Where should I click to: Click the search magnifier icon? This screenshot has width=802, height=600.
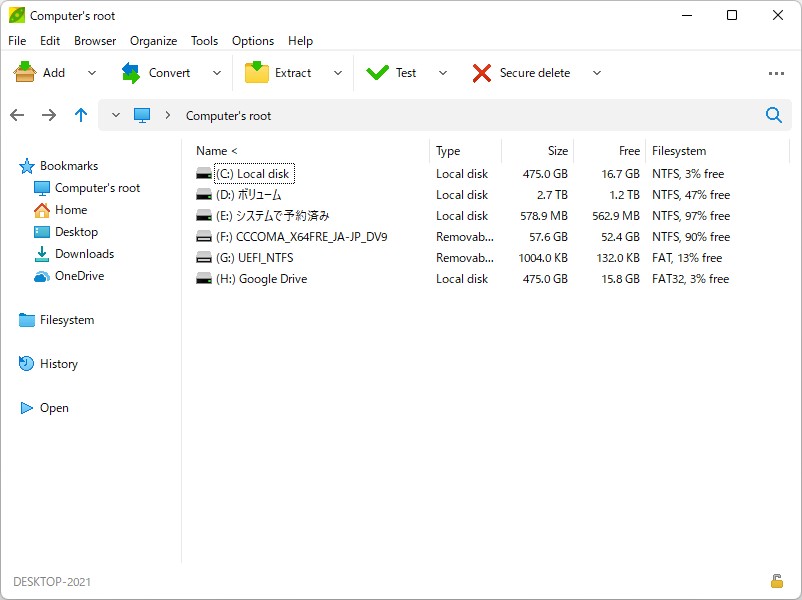tap(773, 115)
